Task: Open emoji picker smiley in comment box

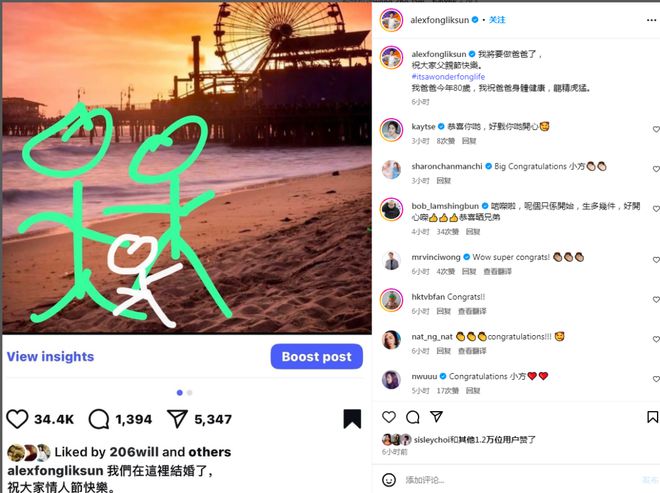Action: (x=389, y=480)
